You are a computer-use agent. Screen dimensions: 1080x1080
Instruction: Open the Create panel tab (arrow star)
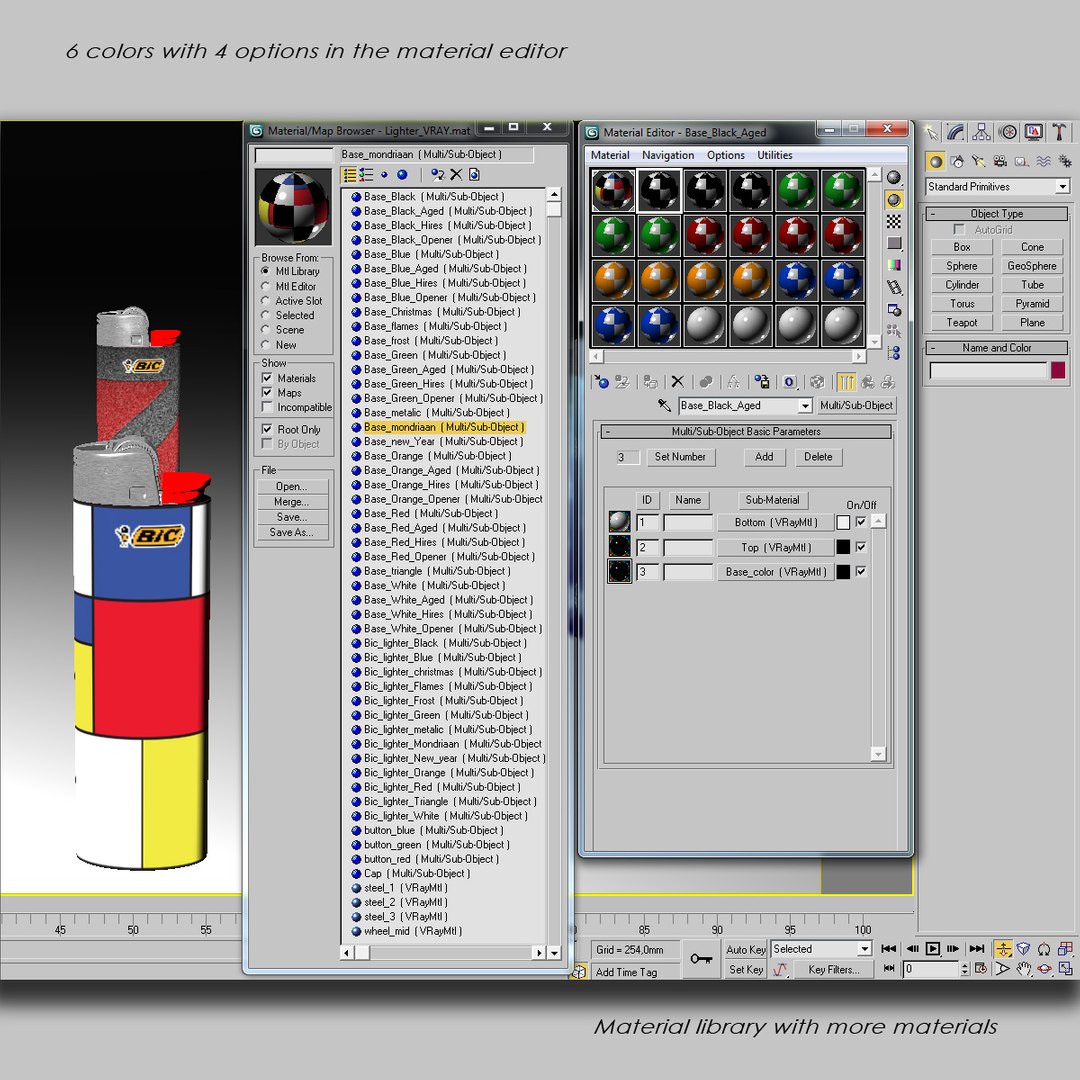pyautogui.click(x=931, y=132)
